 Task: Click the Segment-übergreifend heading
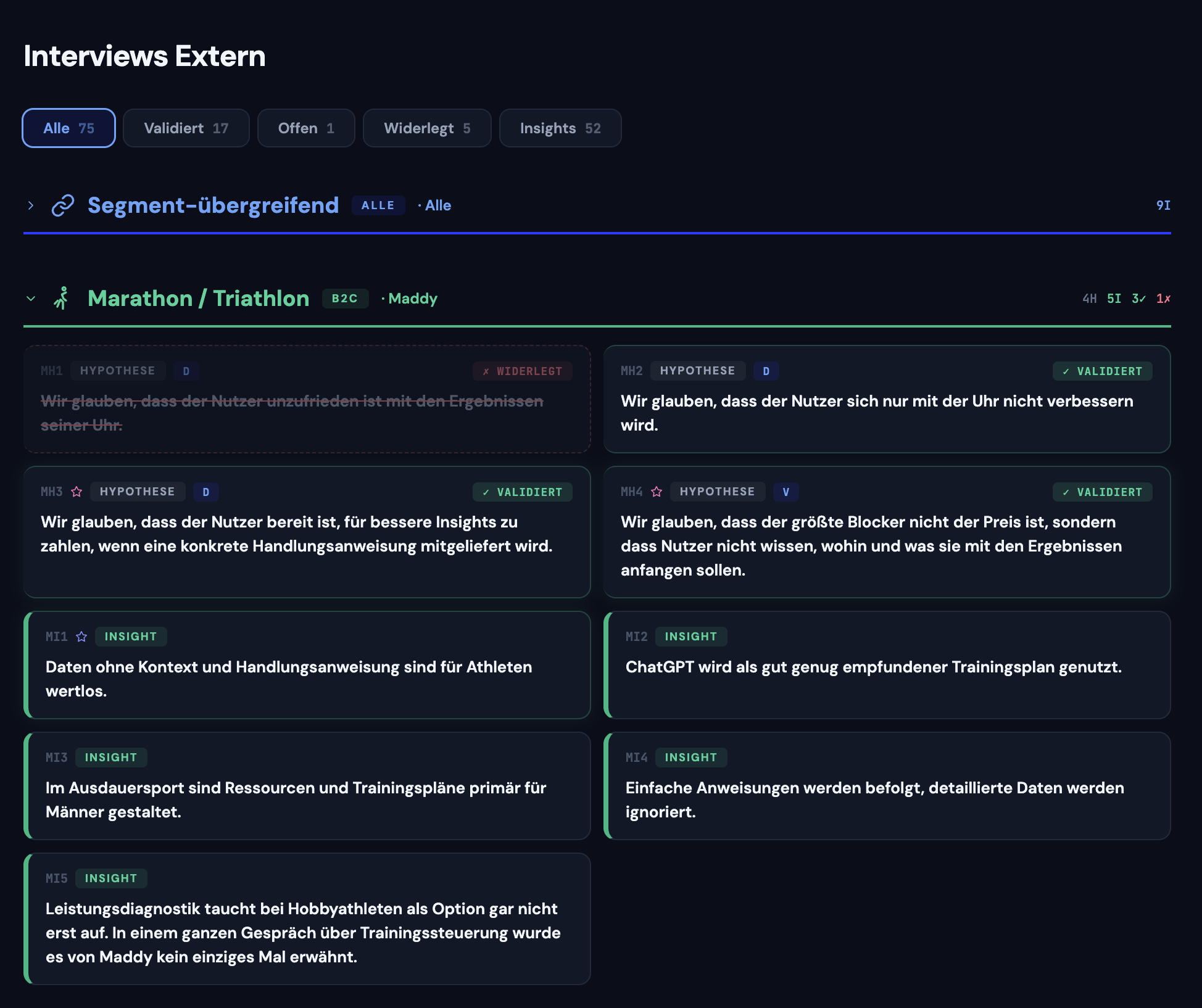(213, 205)
